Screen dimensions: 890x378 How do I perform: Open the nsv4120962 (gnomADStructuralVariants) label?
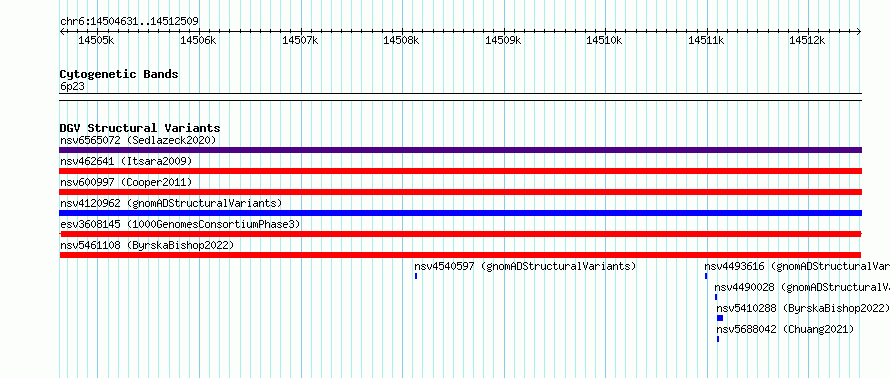click(171, 203)
